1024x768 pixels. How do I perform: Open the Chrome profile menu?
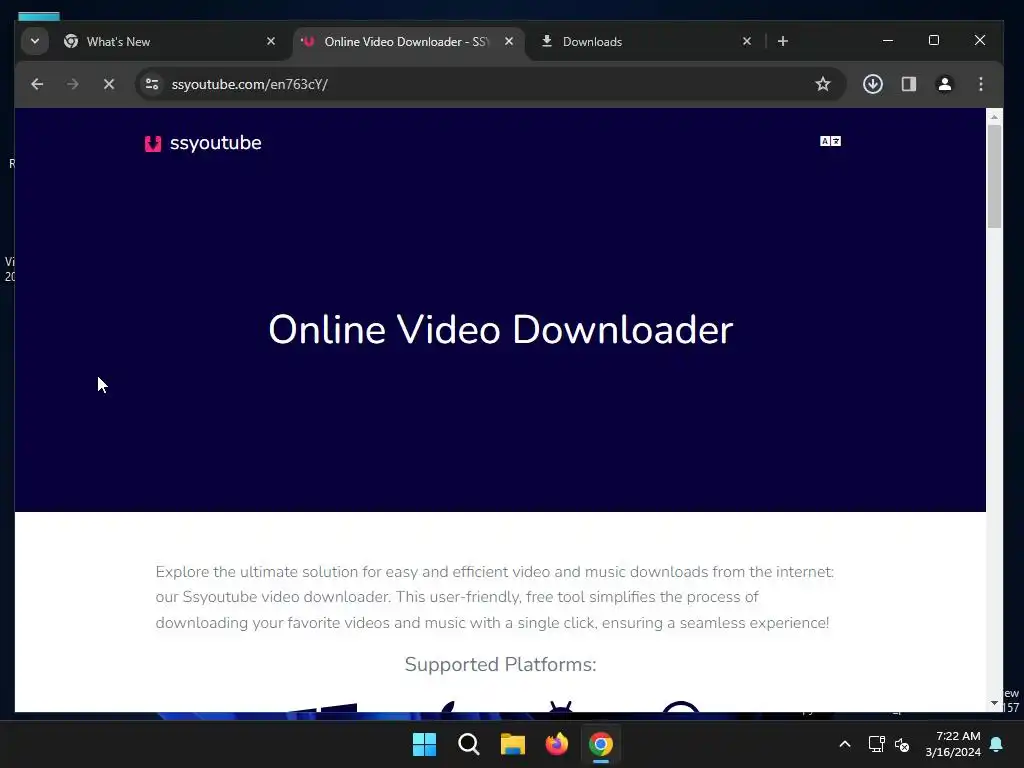[945, 84]
